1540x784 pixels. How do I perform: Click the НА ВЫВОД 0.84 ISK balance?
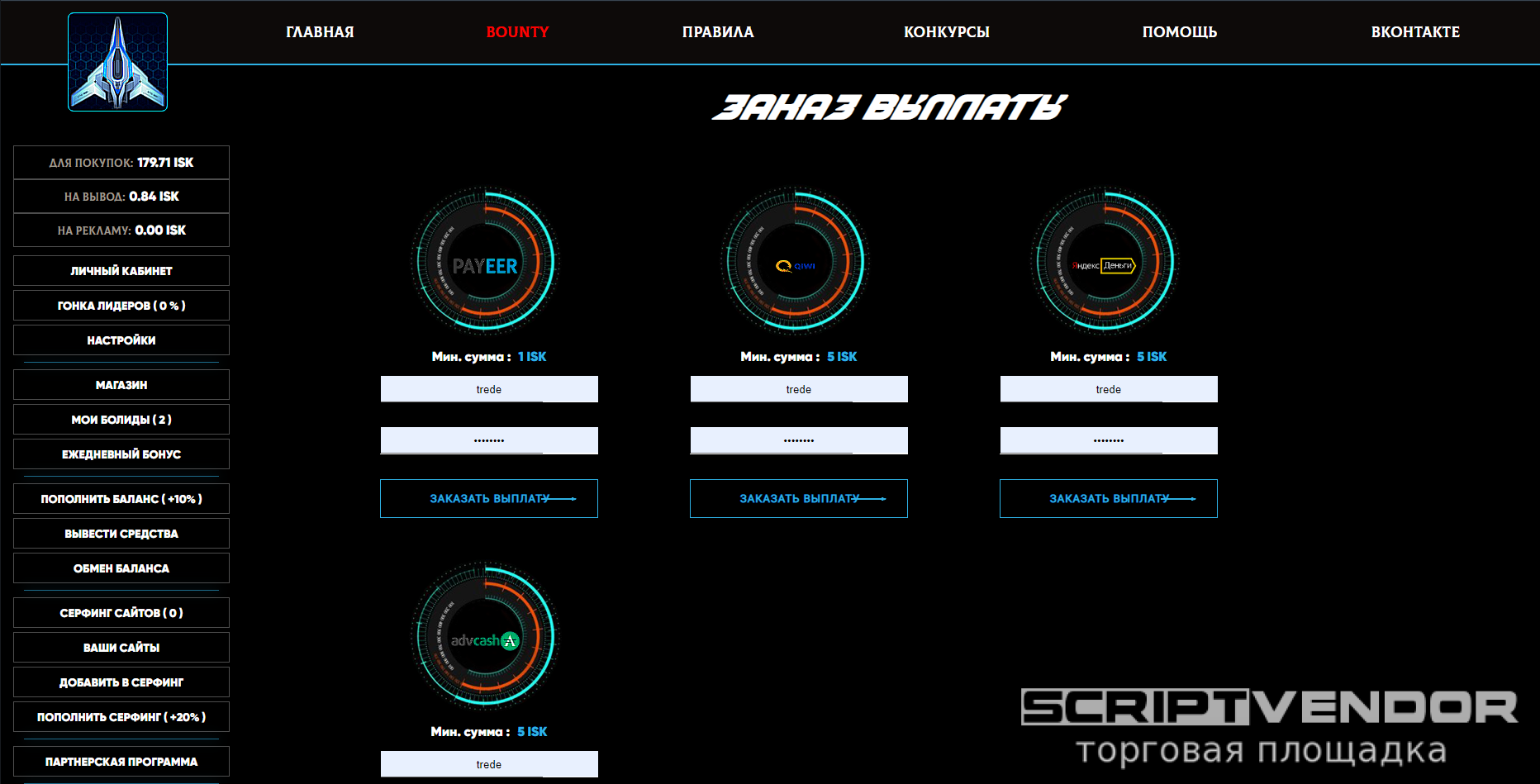121,197
